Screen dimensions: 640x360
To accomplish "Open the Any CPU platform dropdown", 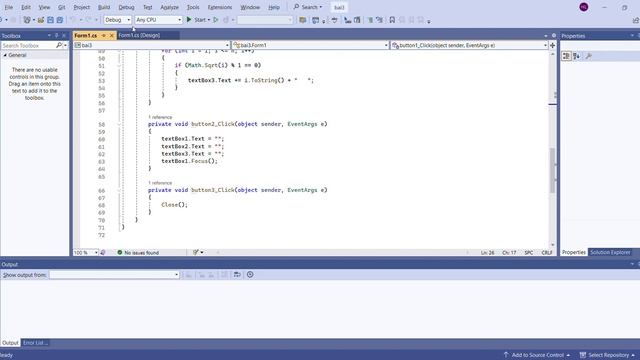I will point(158,20).
